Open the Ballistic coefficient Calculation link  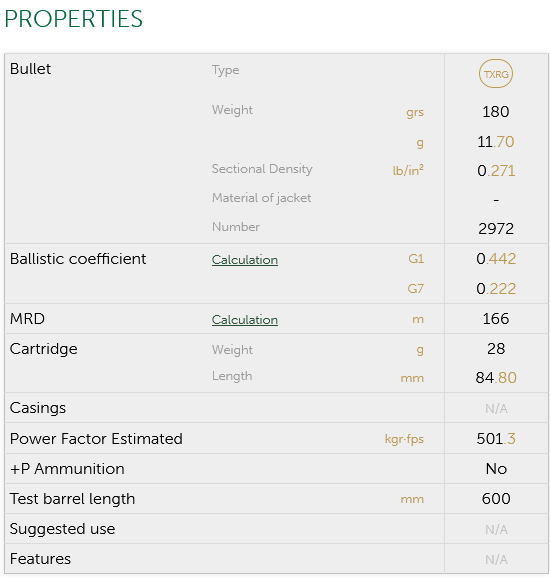click(245, 260)
